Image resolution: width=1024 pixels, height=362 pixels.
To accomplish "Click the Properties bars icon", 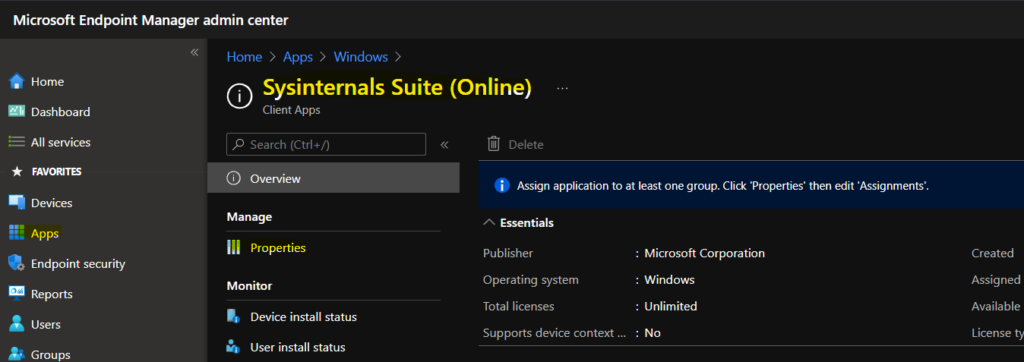I will pos(233,248).
